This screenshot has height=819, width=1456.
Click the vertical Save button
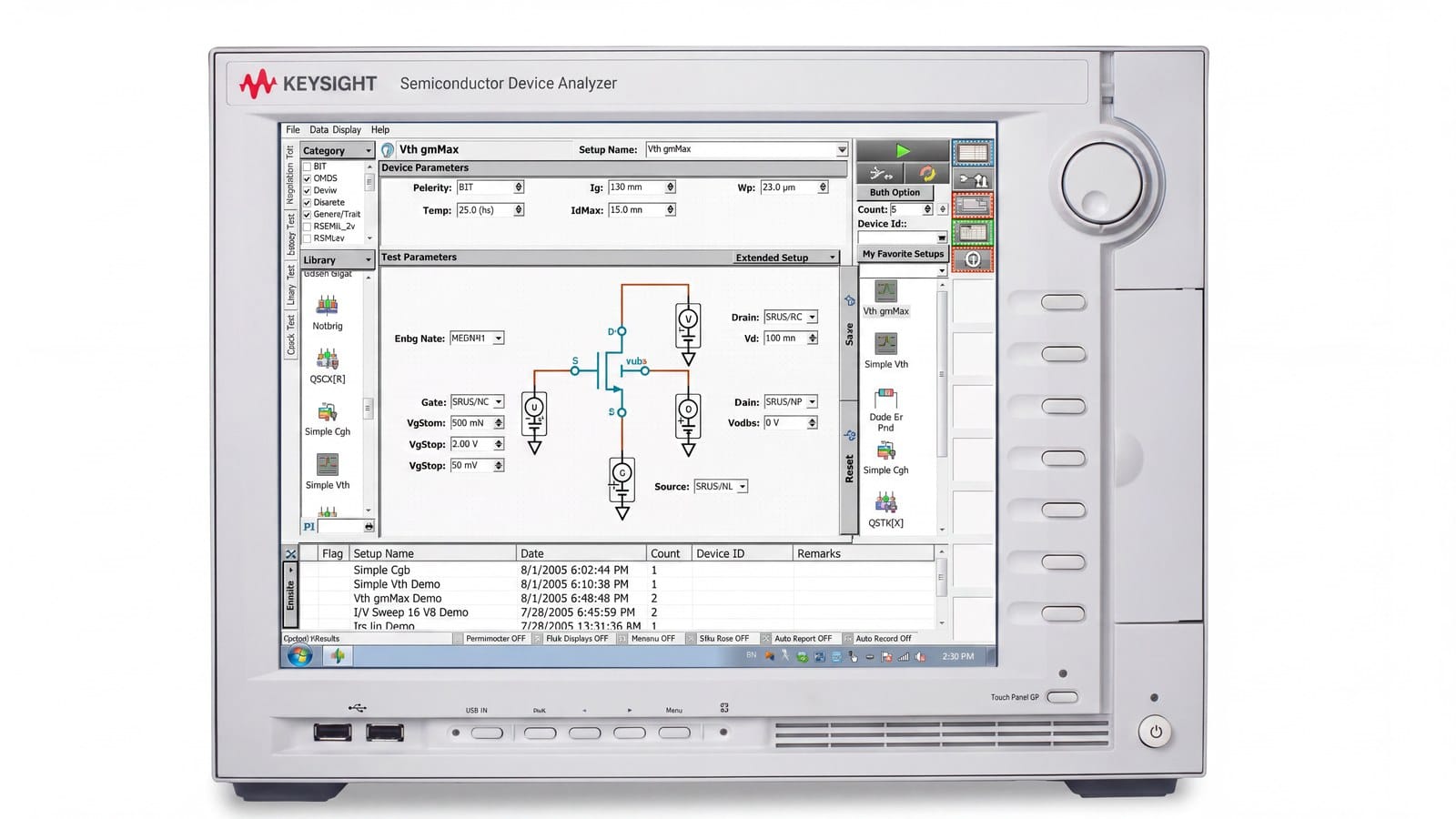pyautogui.click(x=849, y=335)
